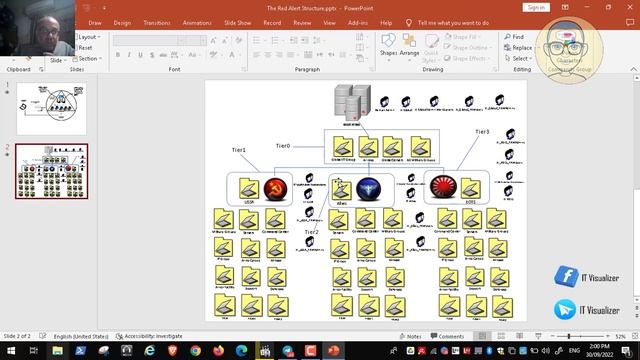
Task: Open the View ribbon tab
Action: coord(329,23)
